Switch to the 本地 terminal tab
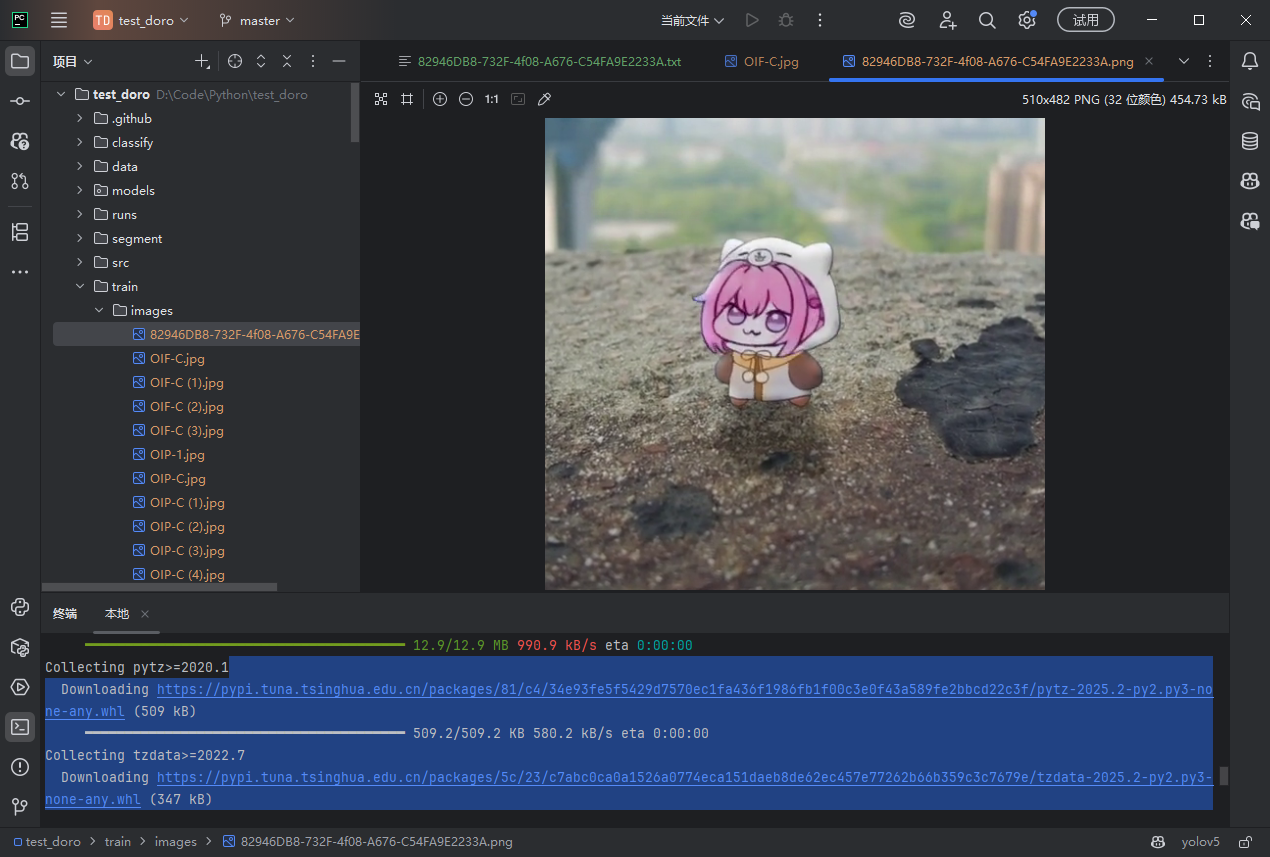 [x=115, y=613]
